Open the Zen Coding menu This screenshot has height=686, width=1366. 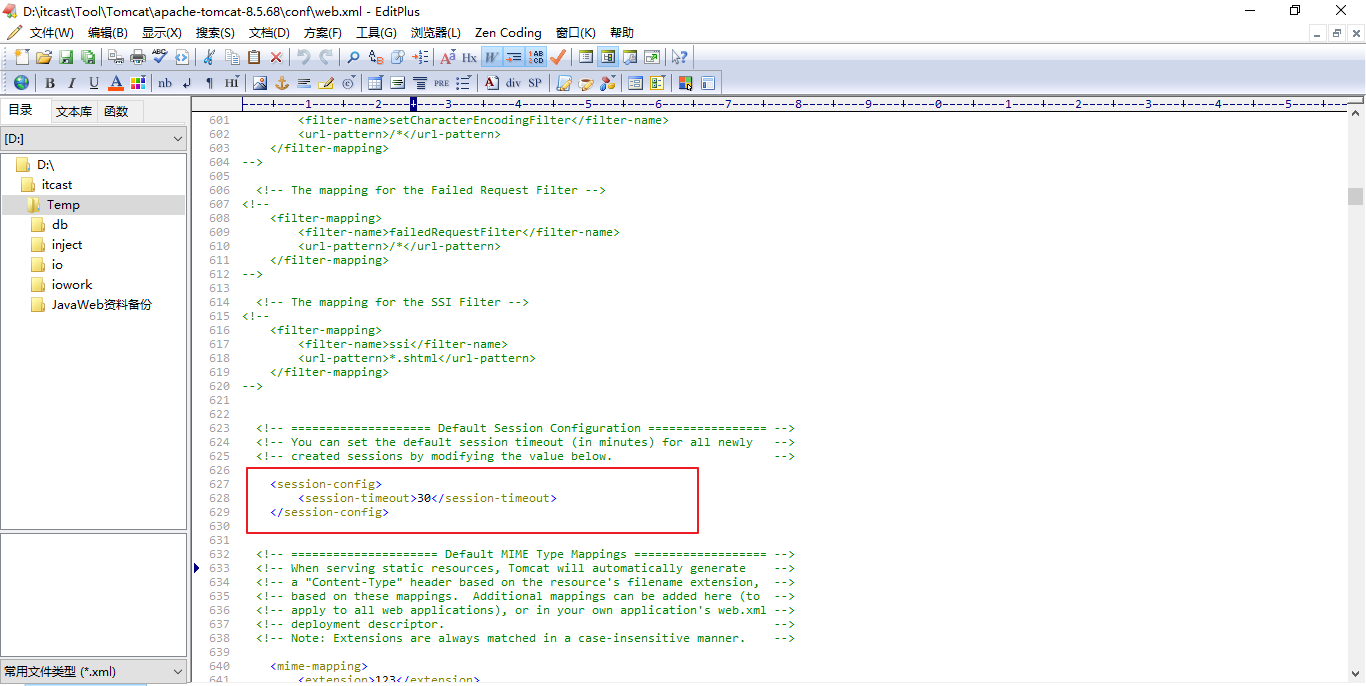click(508, 33)
